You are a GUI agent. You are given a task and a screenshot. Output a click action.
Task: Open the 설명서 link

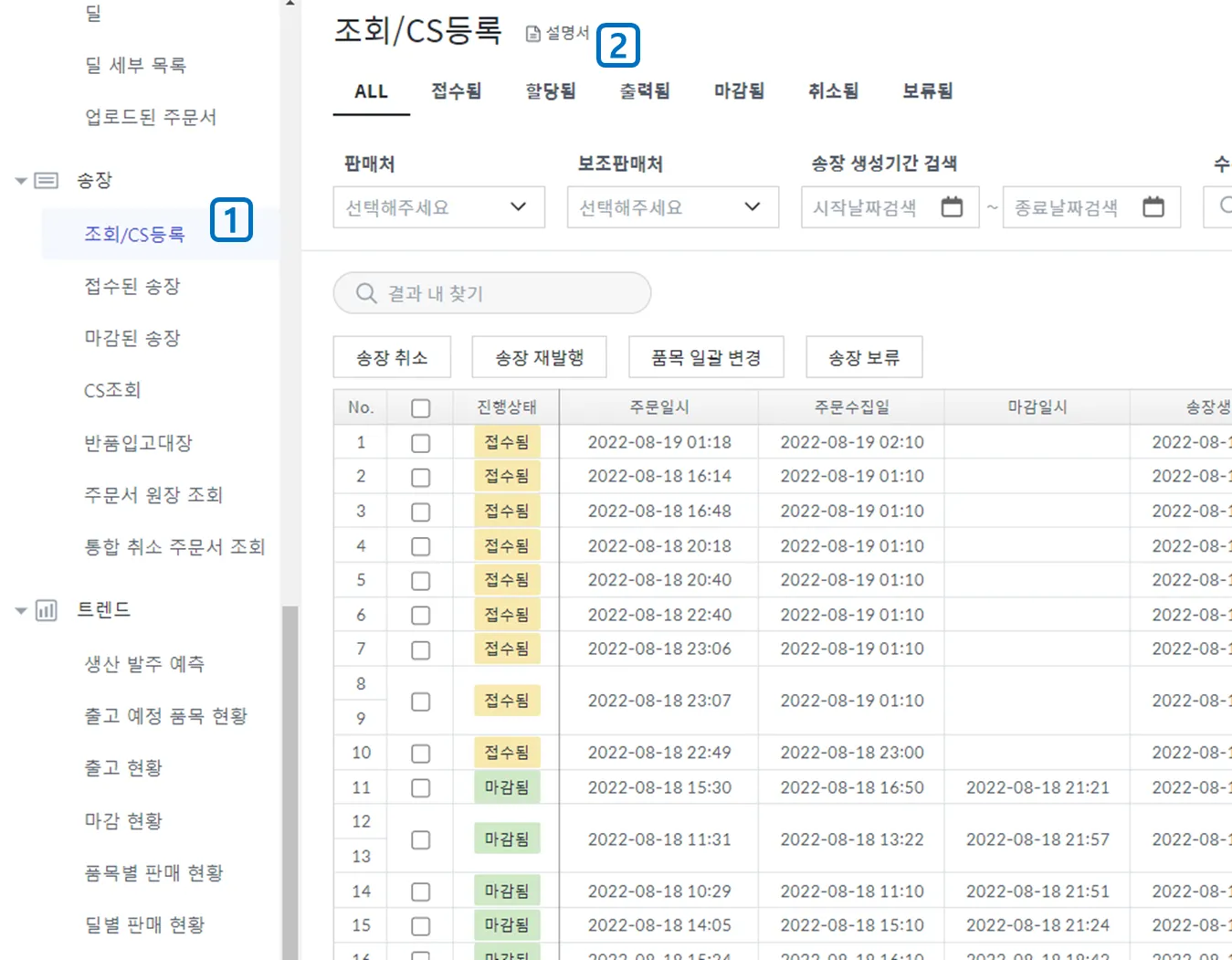(559, 33)
